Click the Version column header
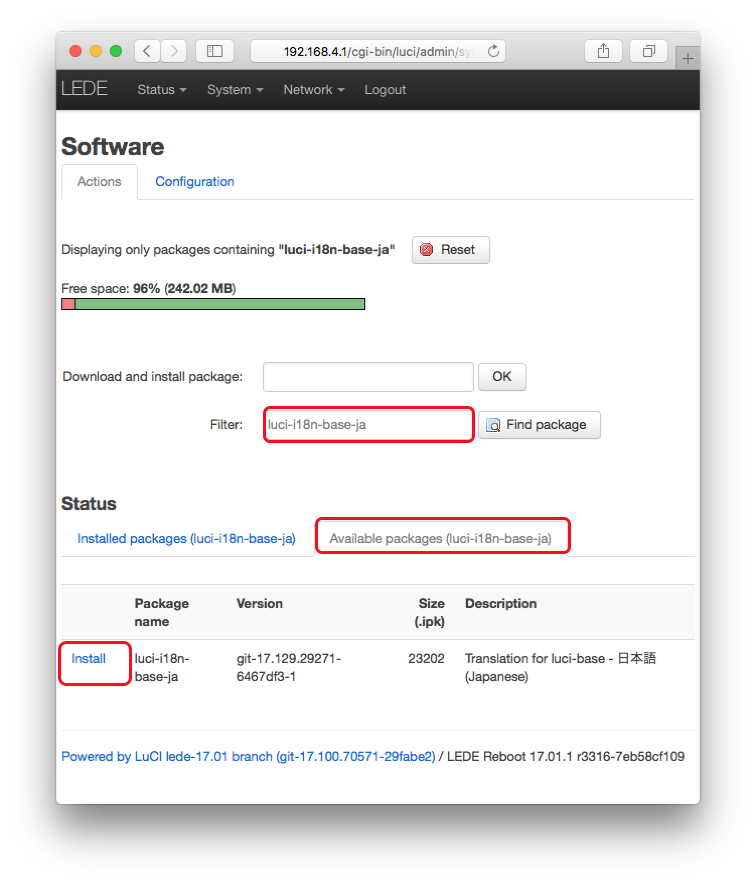756x884 pixels. (x=259, y=603)
